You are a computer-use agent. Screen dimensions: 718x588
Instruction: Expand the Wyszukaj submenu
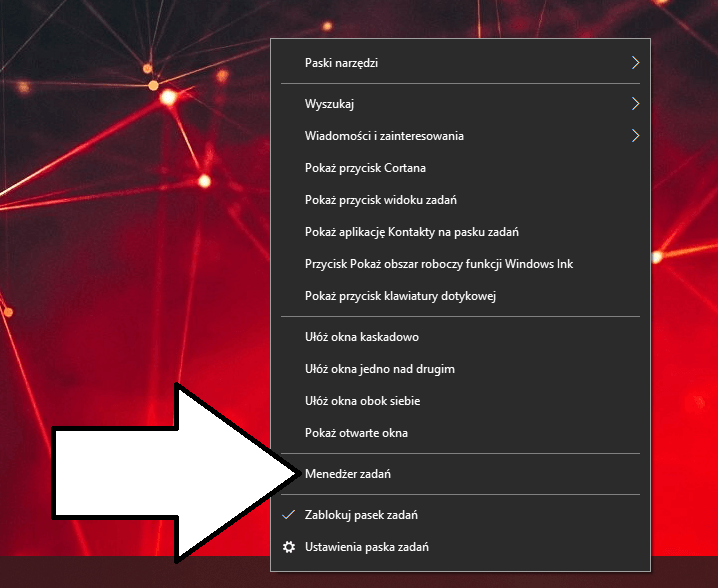460,104
